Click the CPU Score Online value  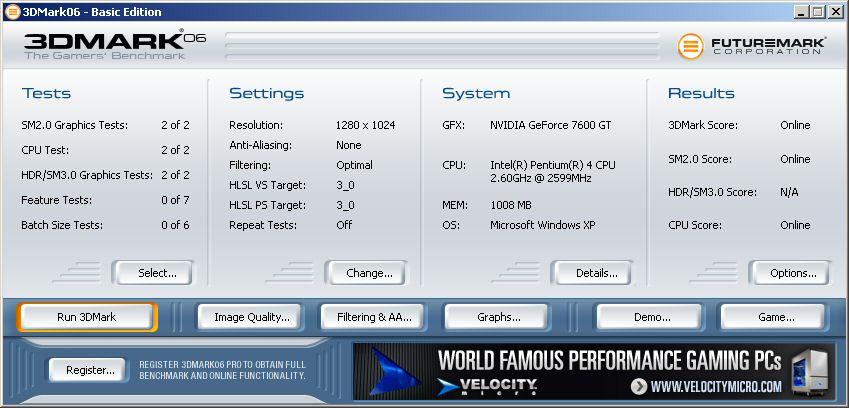tap(795, 225)
